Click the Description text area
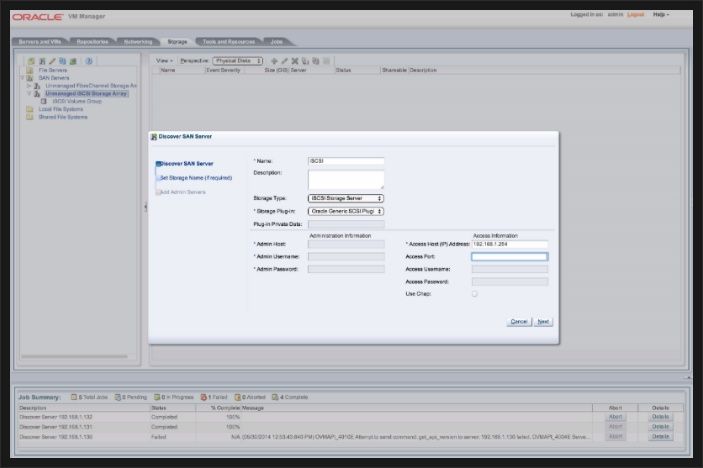Screen dimensions: 703x468 [346, 180]
